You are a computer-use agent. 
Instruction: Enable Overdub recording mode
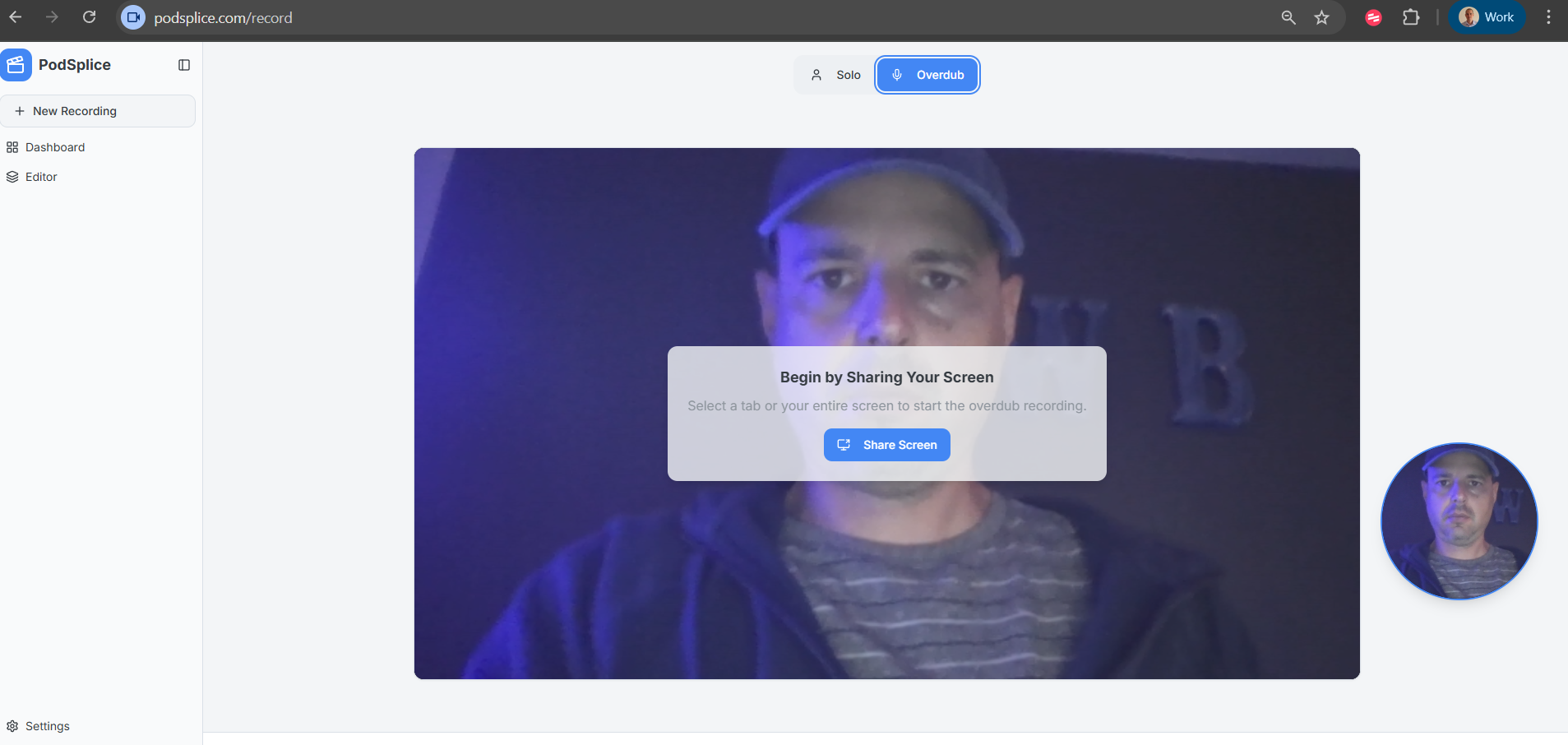click(927, 74)
